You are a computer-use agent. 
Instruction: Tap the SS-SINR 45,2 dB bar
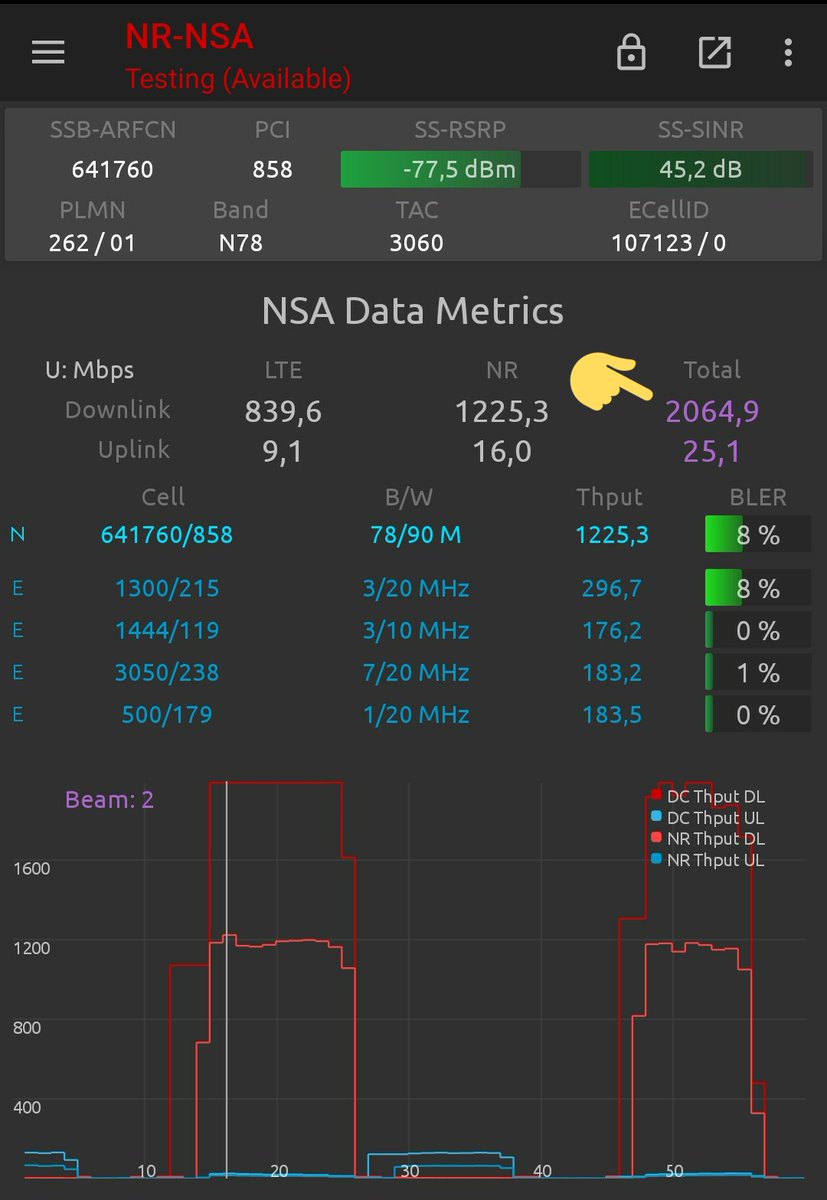pyautogui.click(x=700, y=169)
